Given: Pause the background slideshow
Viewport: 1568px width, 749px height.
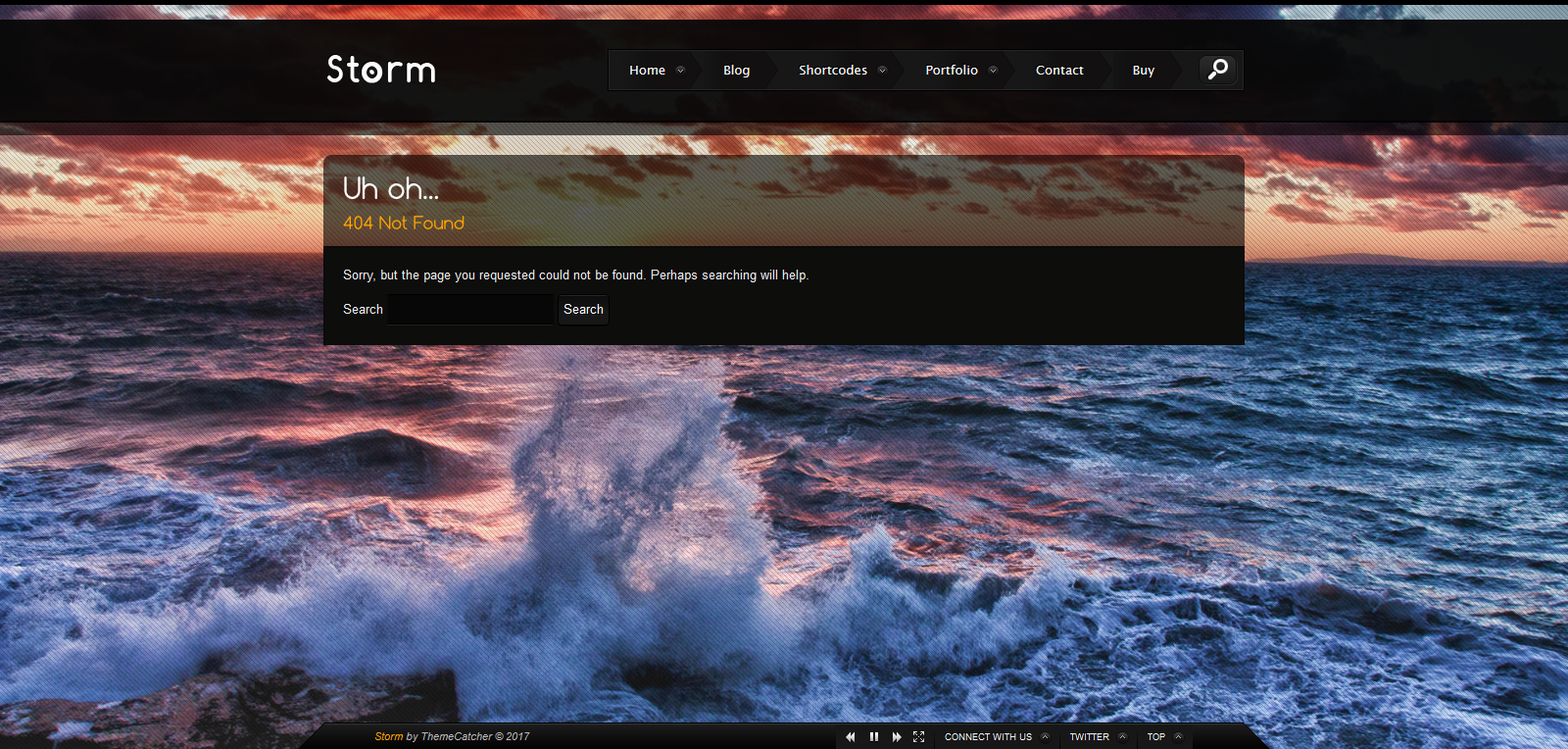Looking at the screenshot, I should click(x=873, y=736).
